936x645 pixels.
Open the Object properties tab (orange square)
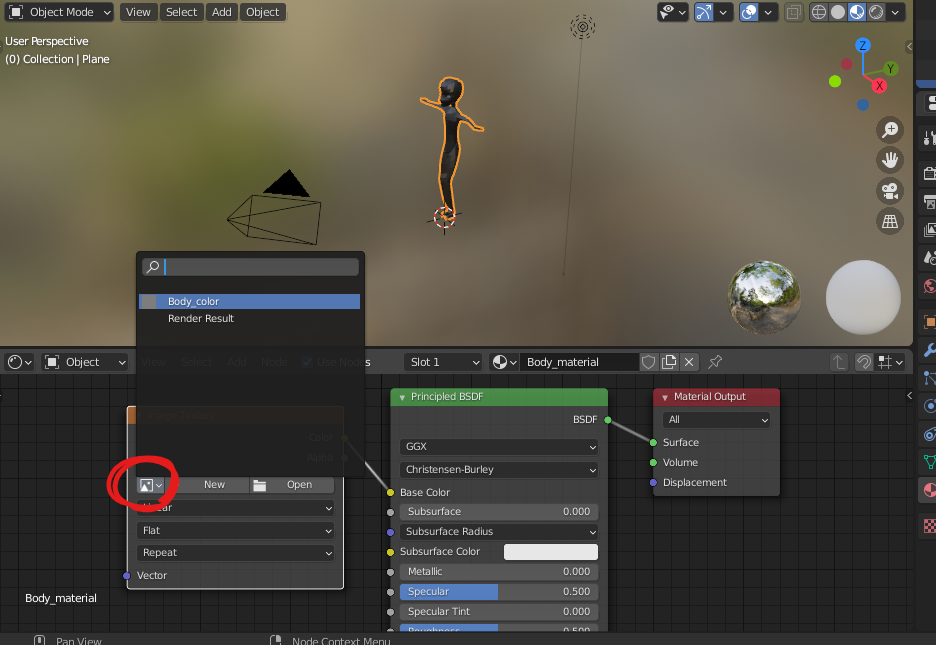click(929, 322)
